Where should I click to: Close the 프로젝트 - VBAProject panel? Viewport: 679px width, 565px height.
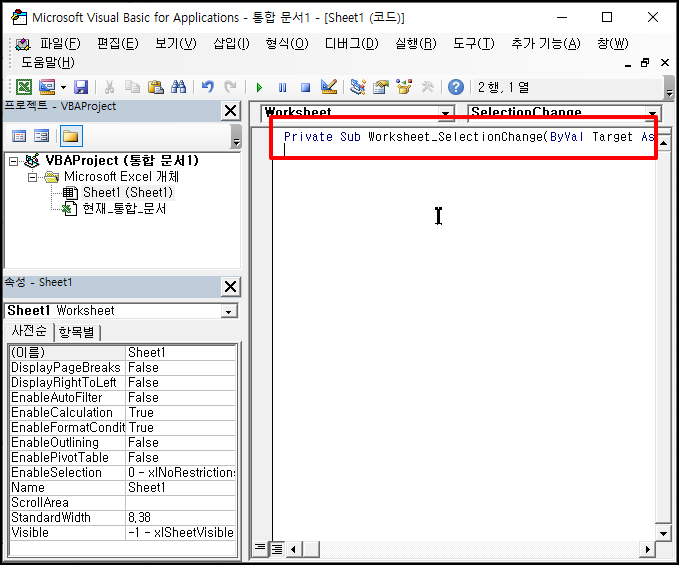230,111
